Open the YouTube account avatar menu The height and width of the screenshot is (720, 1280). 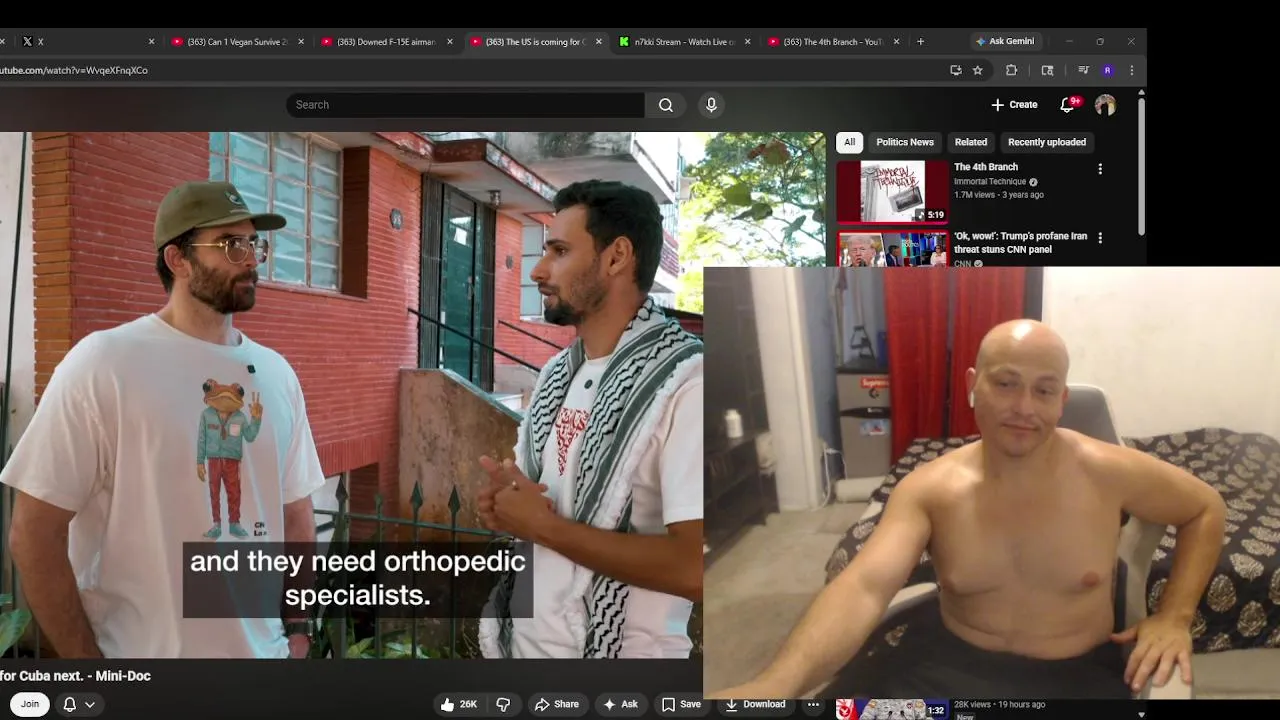(1105, 104)
